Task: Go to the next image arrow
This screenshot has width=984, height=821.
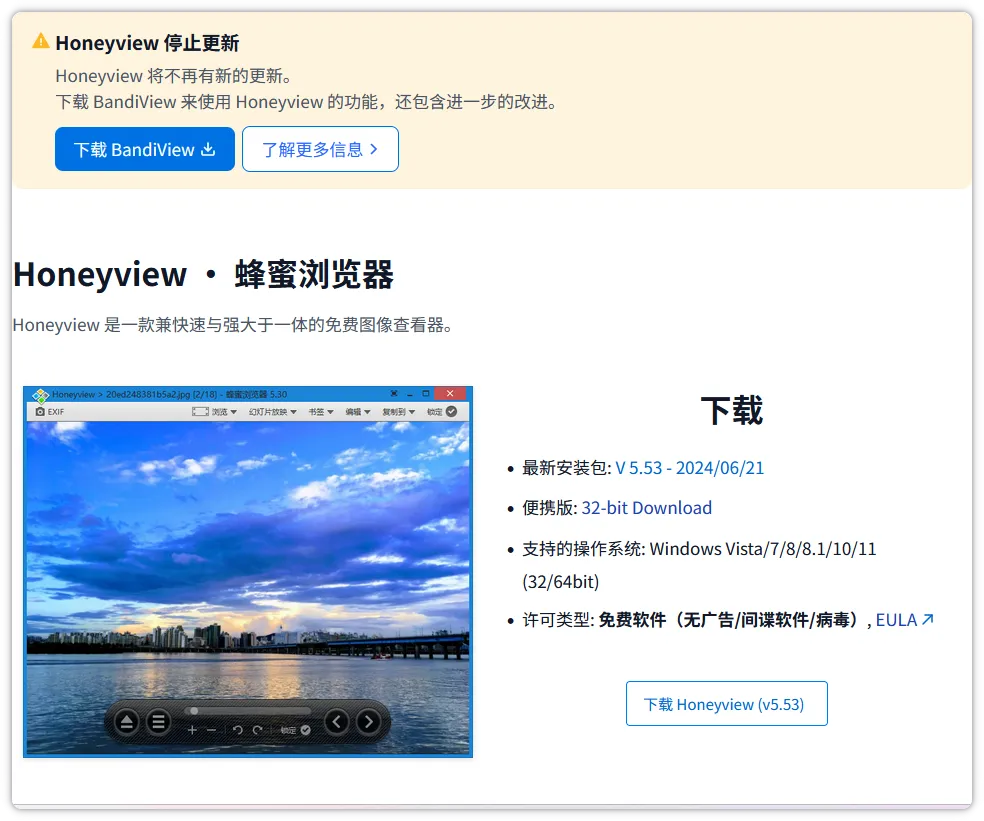Action: click(x=368, y=722)
